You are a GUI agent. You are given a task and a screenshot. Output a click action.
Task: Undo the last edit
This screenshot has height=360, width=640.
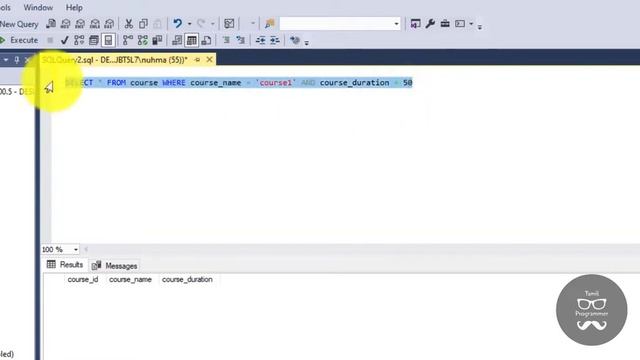pyautogui.click(x=177, y=23)
